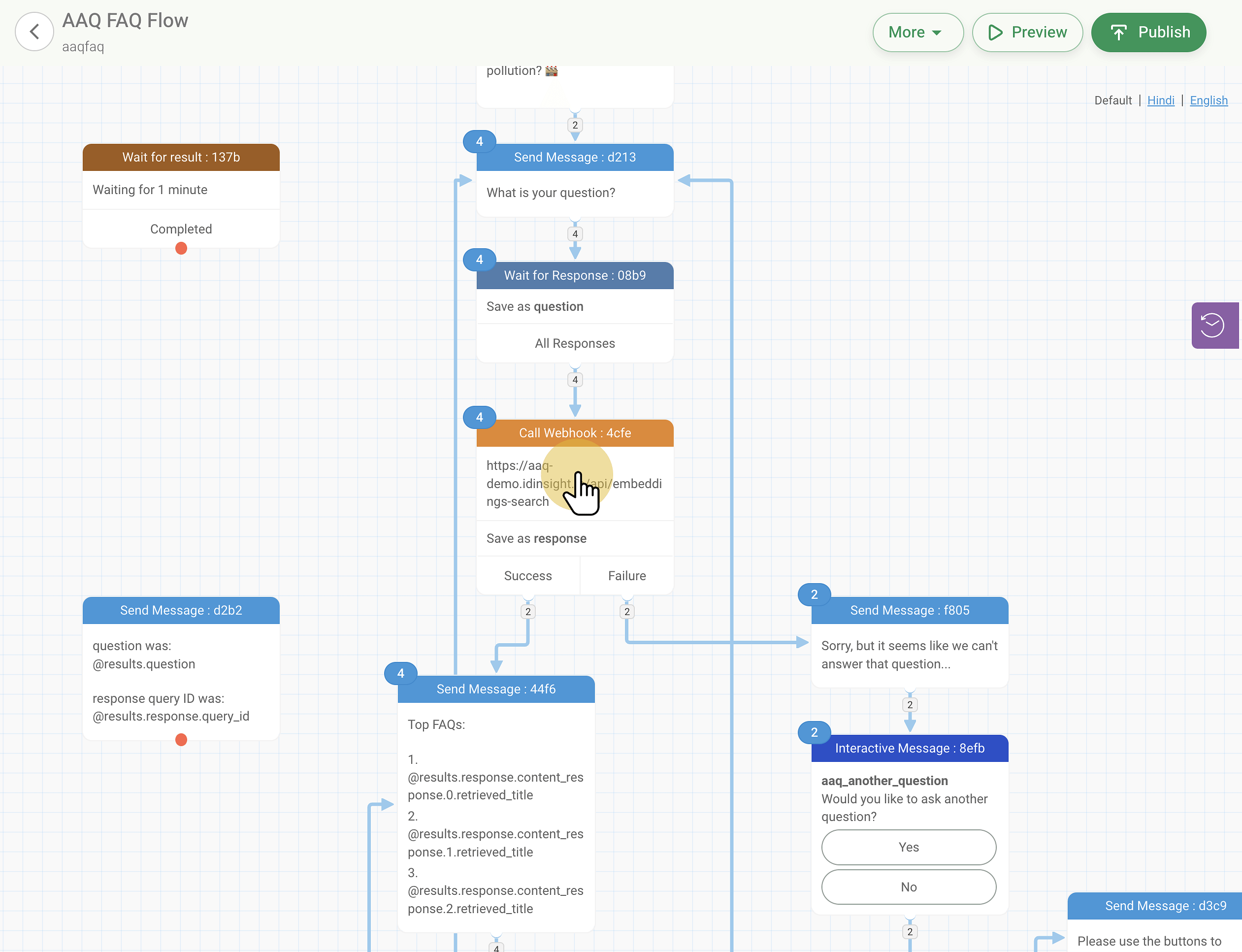Screen dimensions: 1242x952
Task: Click the red exit dot under Send Message d2b2
Action: (181, 740)
